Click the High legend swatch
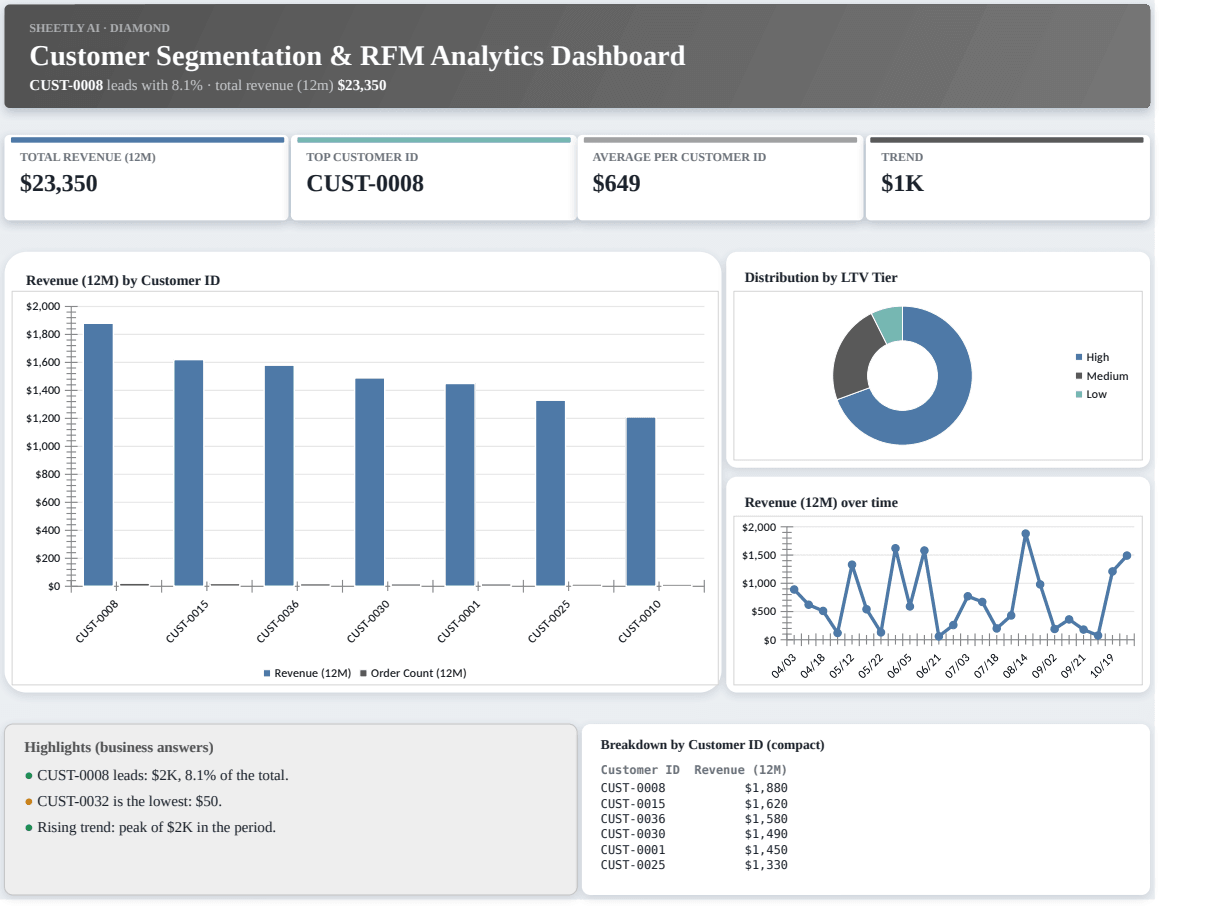 pos(1079,357)
